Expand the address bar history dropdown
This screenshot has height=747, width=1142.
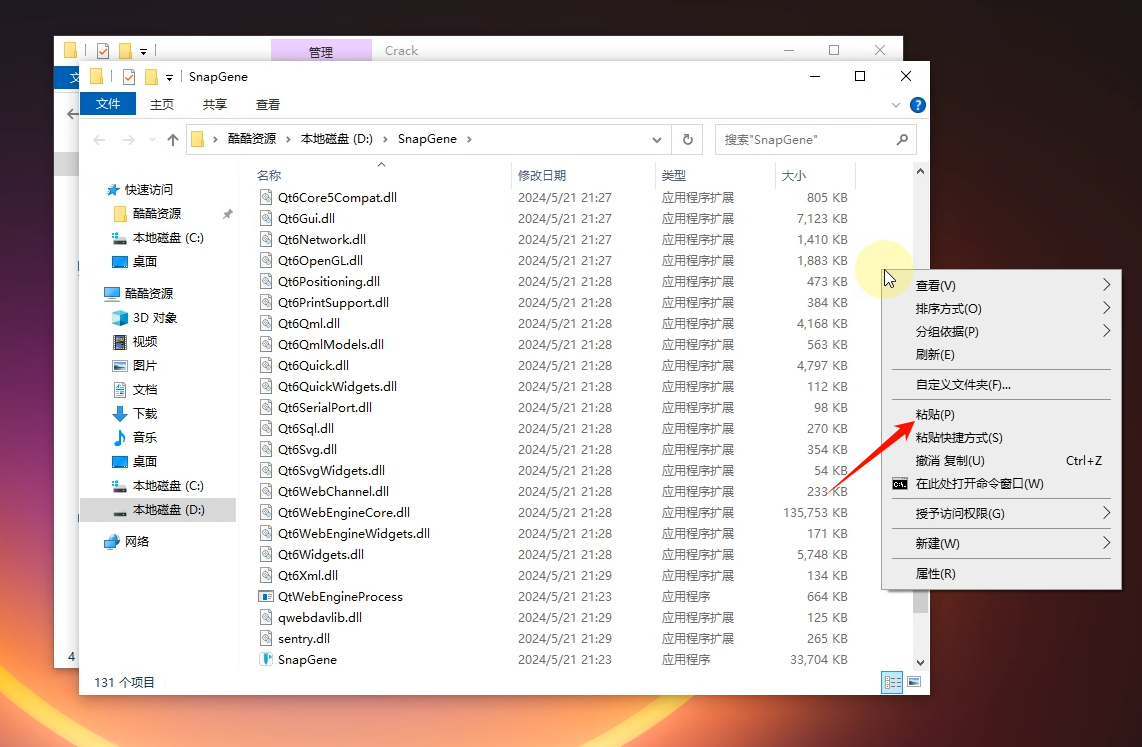[x=657, y=140]
